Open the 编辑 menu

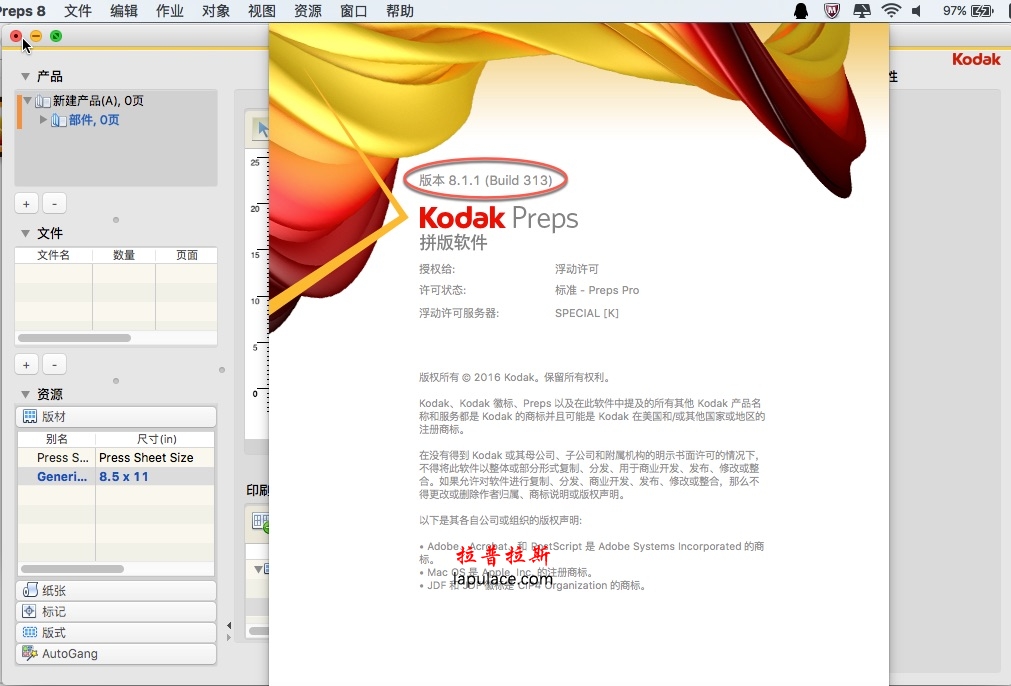pyautogui.click(x=124, y=11)
